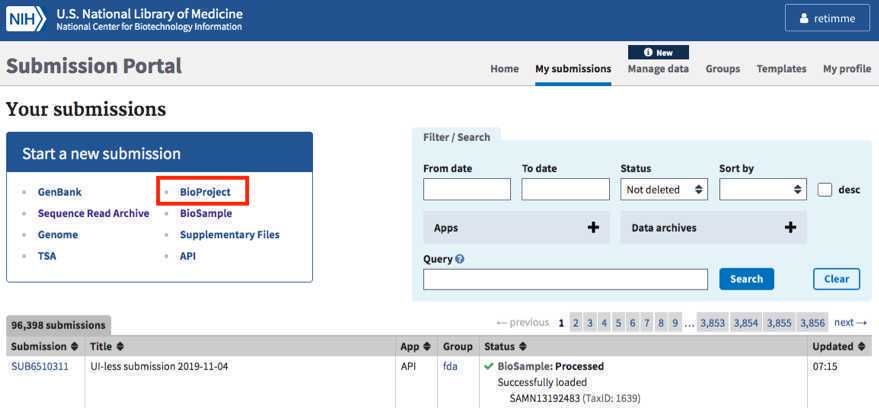Open the Groups tab
Image resolution: width=879 pixels, height=408 pixels.
click(x=723, y=69)
